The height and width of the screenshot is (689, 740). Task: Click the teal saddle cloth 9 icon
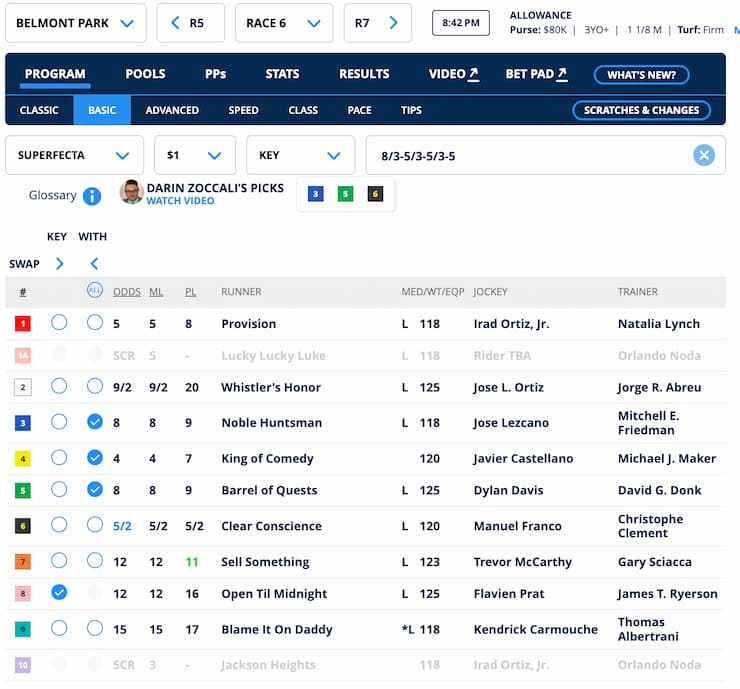tap(23, 629)
